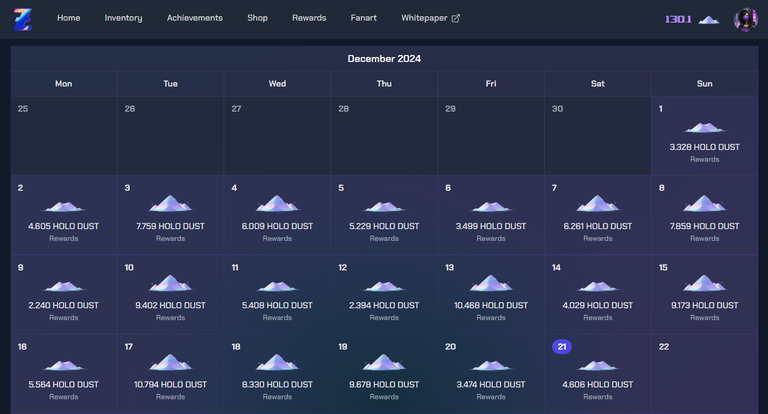
Task: Click the Z logo in the navbar
Action: (23, 19)
